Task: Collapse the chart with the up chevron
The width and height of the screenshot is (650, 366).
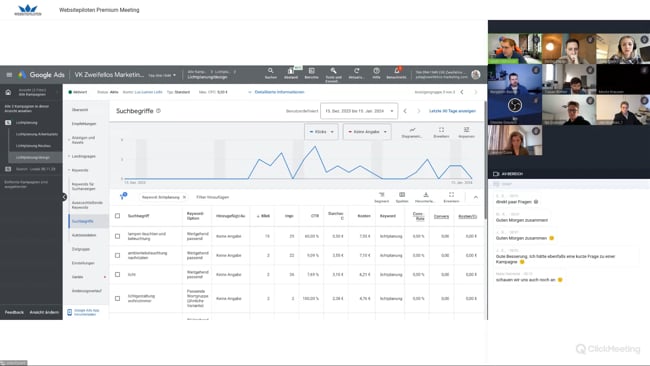Action: pos(475,197)
